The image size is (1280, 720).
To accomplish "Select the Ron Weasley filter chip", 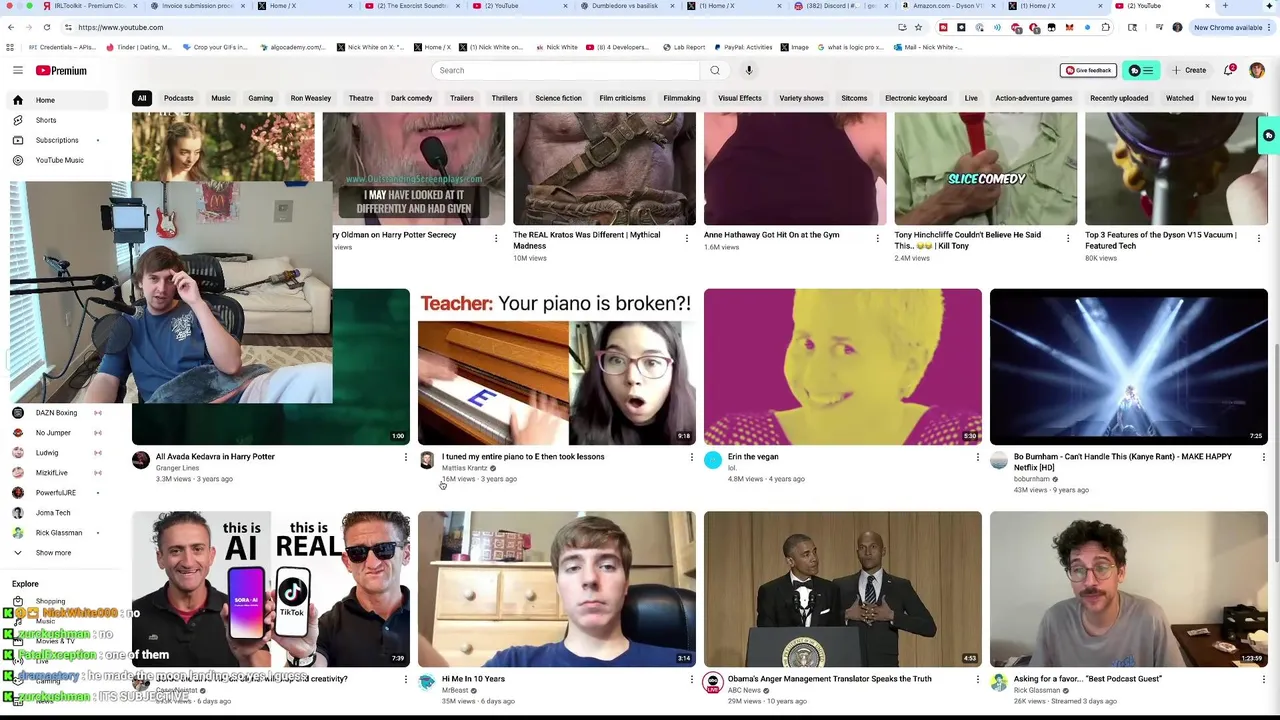I will click(311, 98).
